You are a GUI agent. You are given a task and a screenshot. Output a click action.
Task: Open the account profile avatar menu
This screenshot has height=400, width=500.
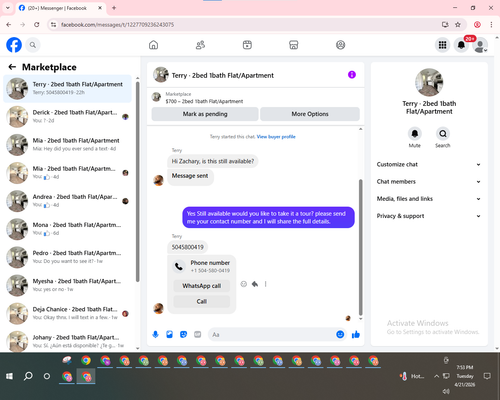click(480, 45)
